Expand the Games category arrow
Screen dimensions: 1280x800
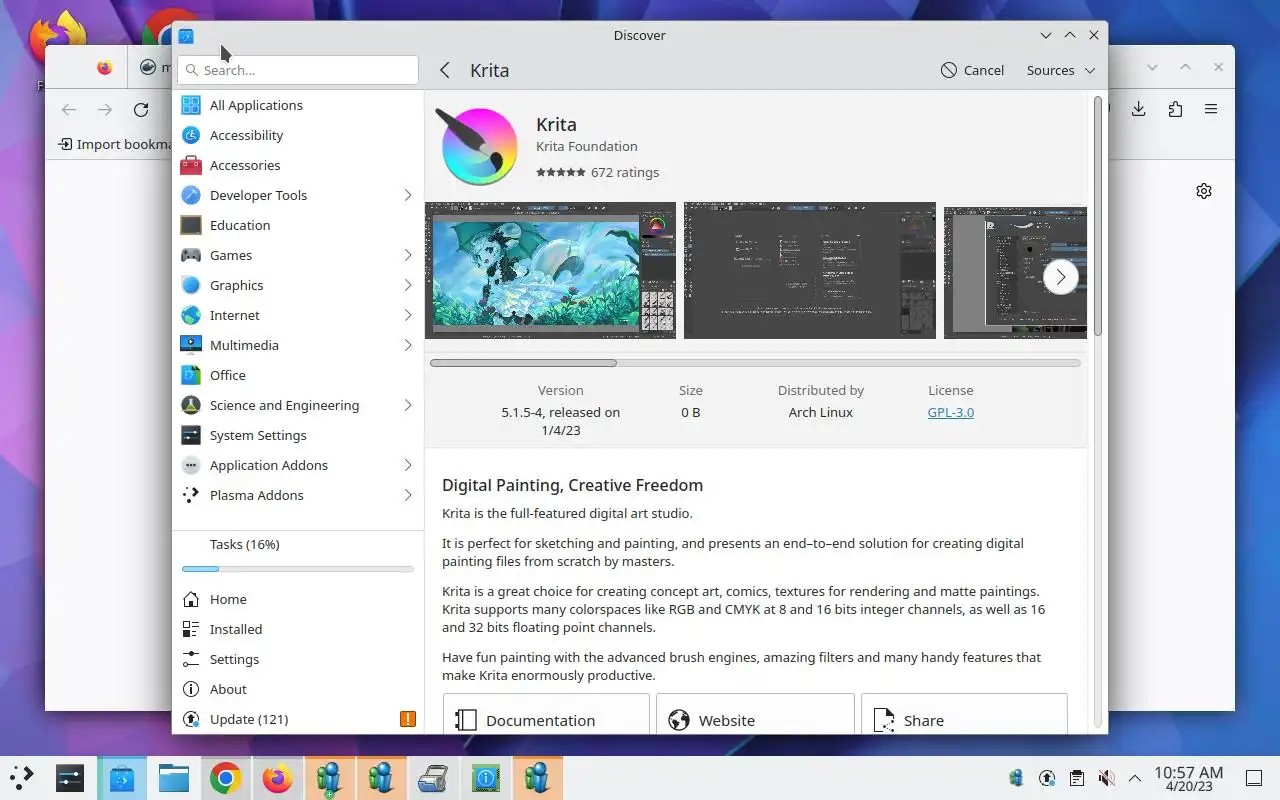point(408,255)
